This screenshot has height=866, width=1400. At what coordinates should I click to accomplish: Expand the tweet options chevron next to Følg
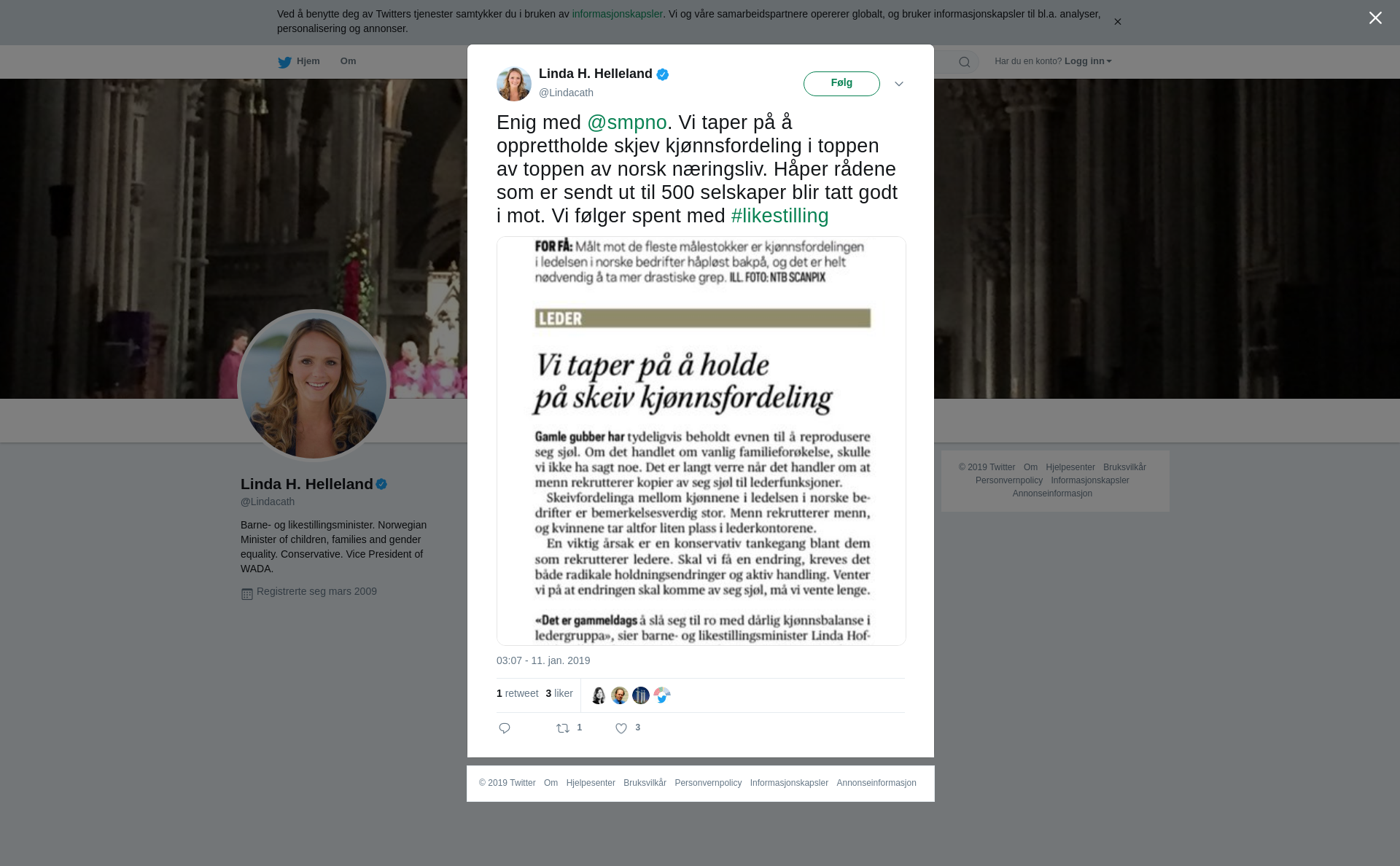click(x=899, y=84)
